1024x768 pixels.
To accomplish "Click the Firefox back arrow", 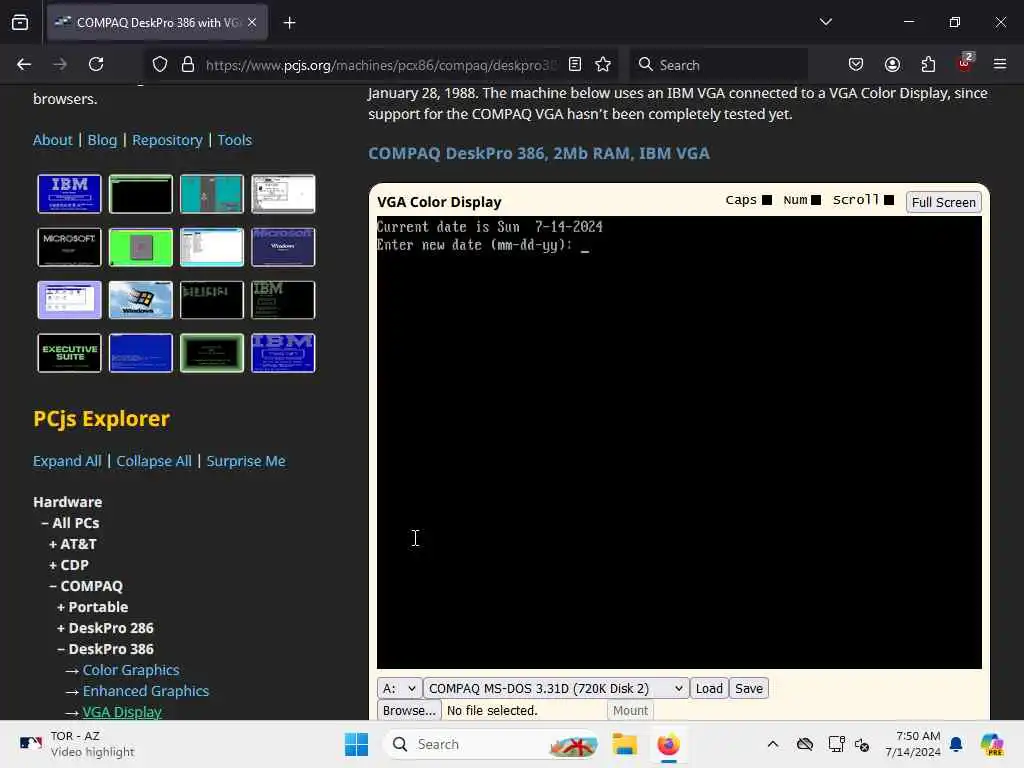I will pyautogui.click(x=24, y=64).
